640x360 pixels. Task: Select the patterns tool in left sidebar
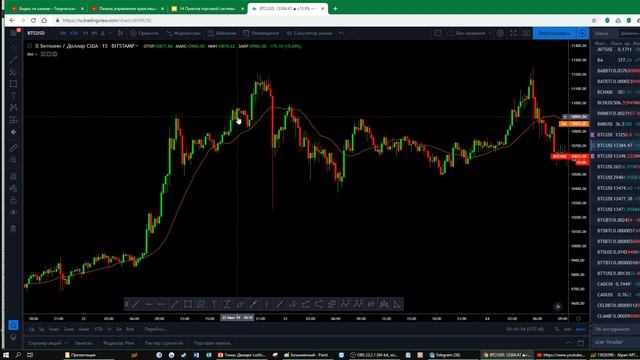13,107
